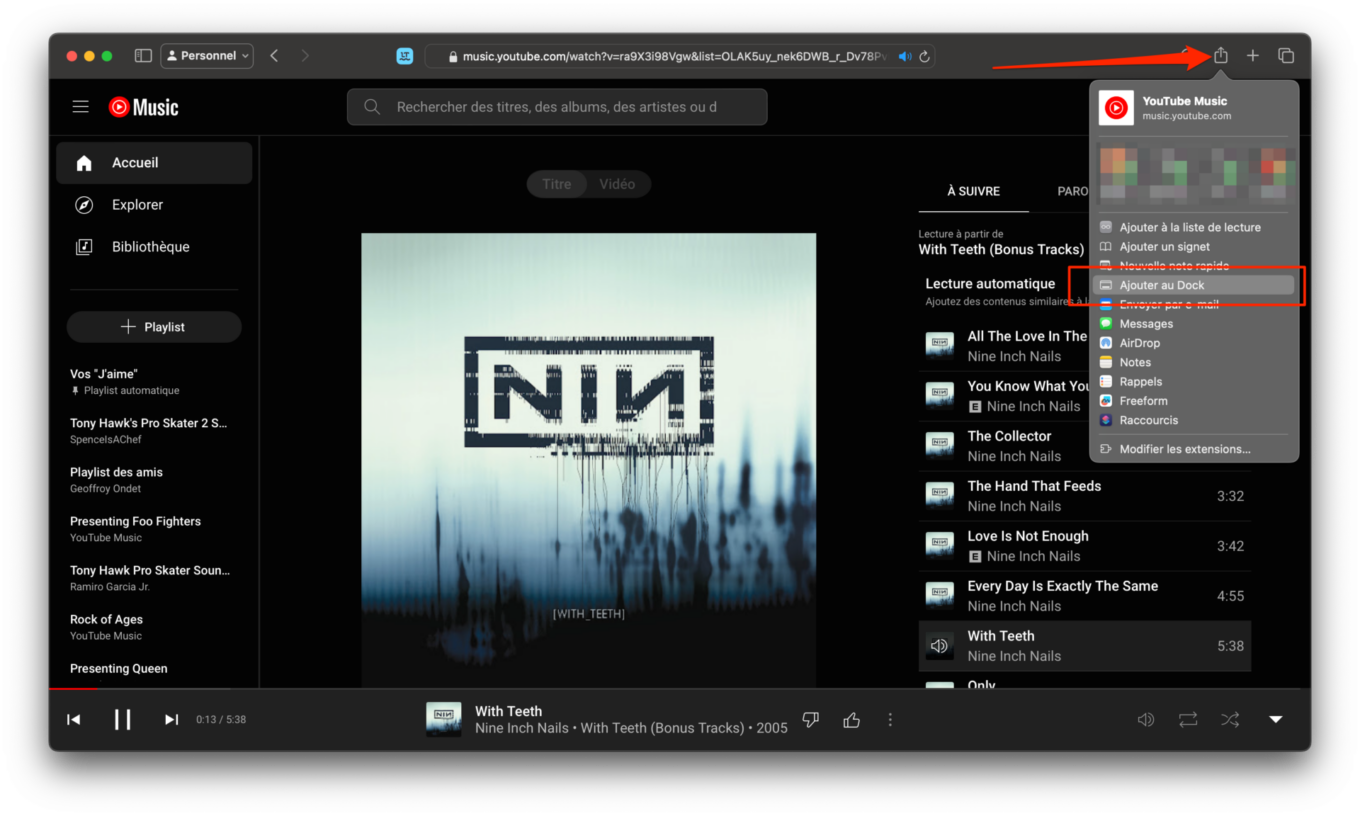
Task: Reload page icon in address bar
Action: click(925, 57)
